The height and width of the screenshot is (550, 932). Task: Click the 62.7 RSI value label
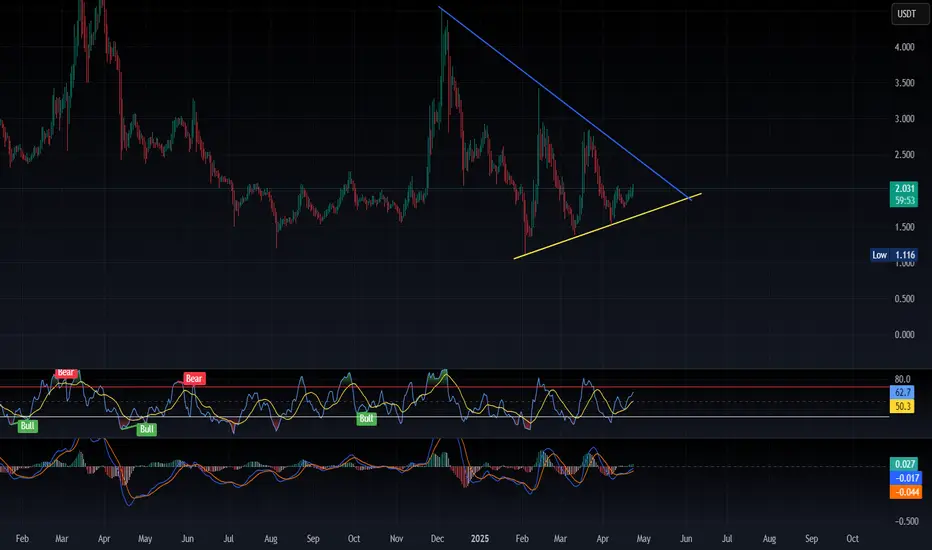[x=902, y=392]
